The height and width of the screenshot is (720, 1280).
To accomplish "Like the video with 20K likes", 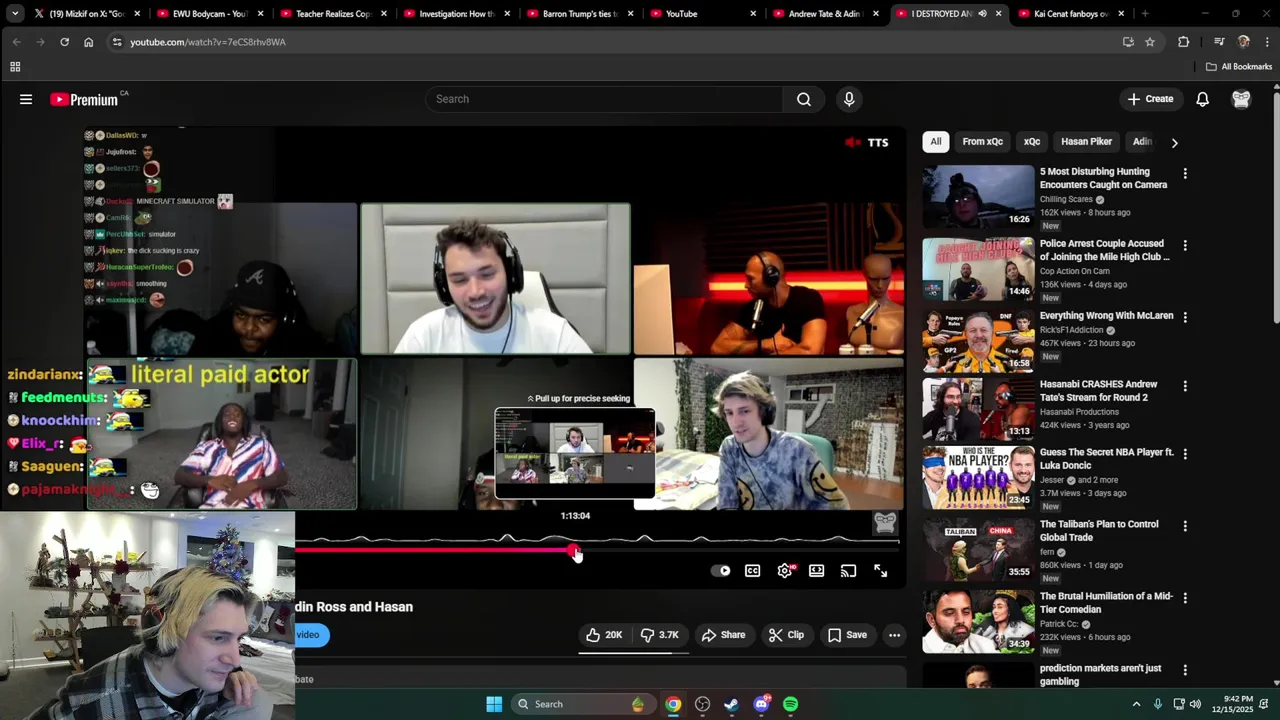I will click(604, 635).
